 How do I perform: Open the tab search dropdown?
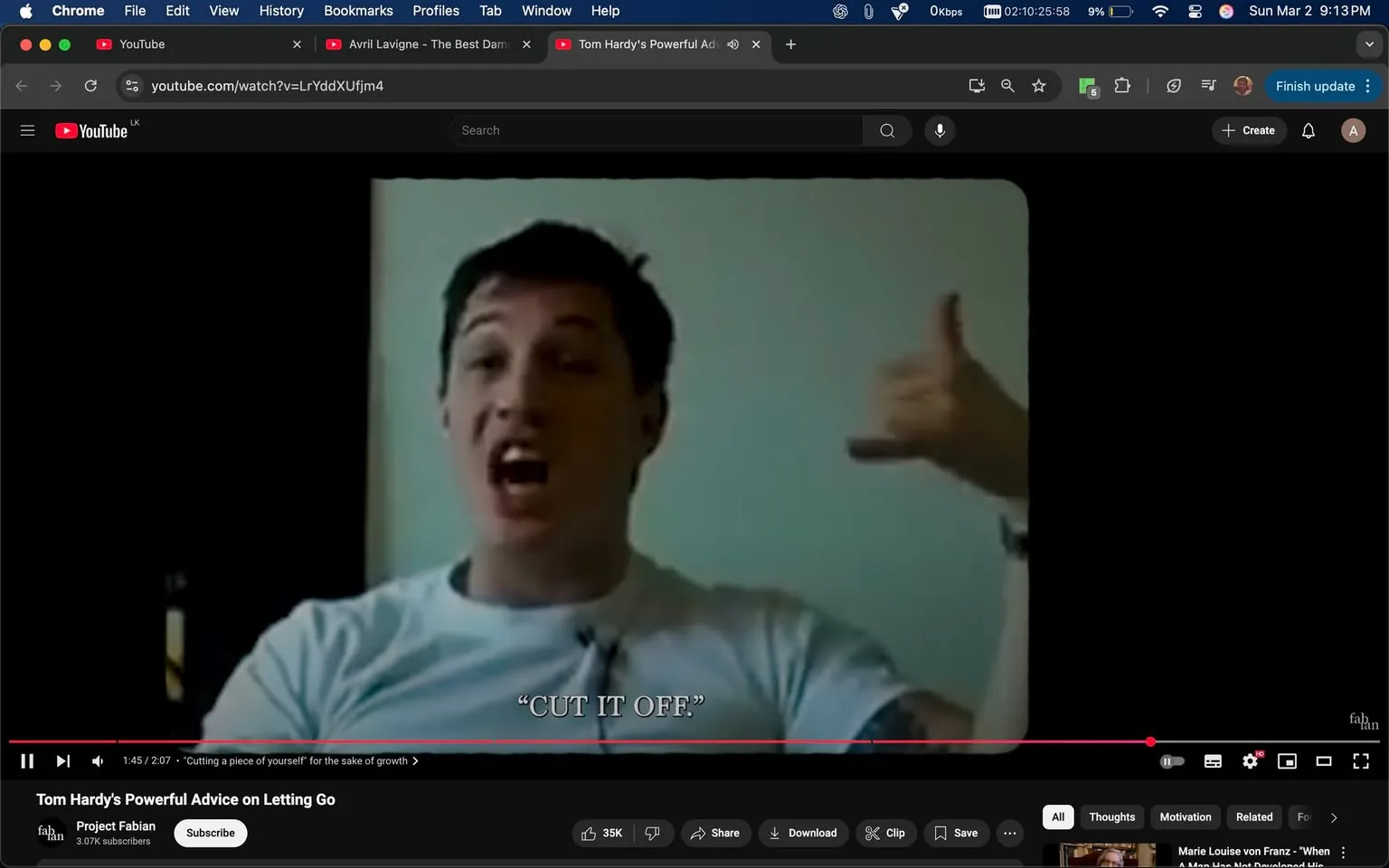pyautogui.click(x=1369, y=43)
